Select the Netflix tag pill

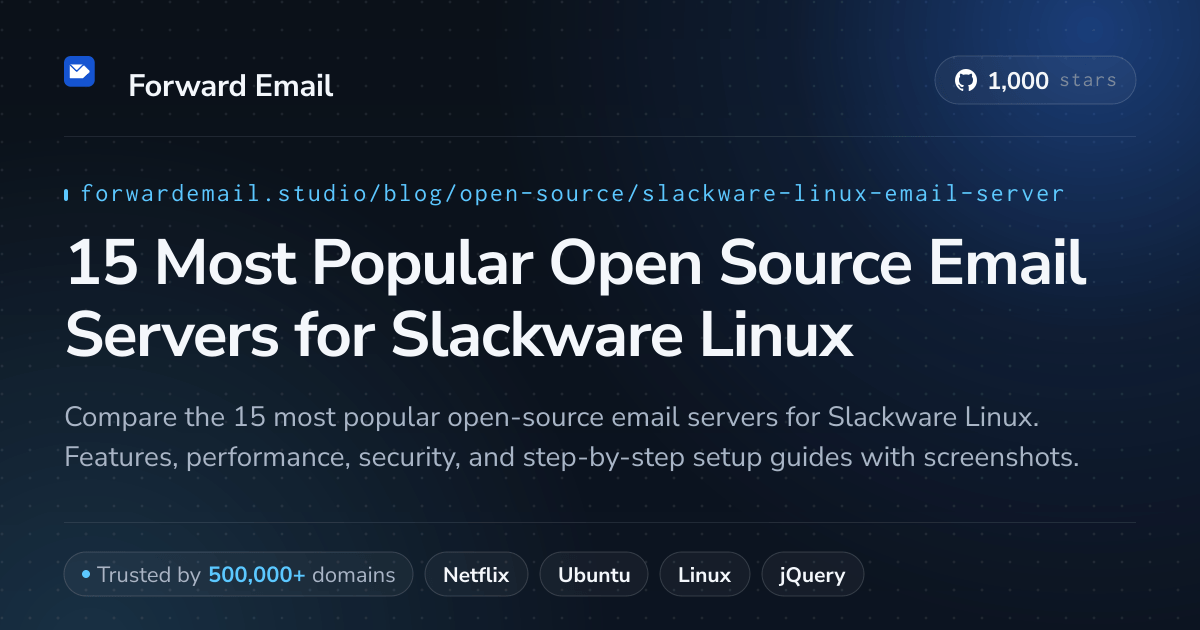[x=476, y=575]
